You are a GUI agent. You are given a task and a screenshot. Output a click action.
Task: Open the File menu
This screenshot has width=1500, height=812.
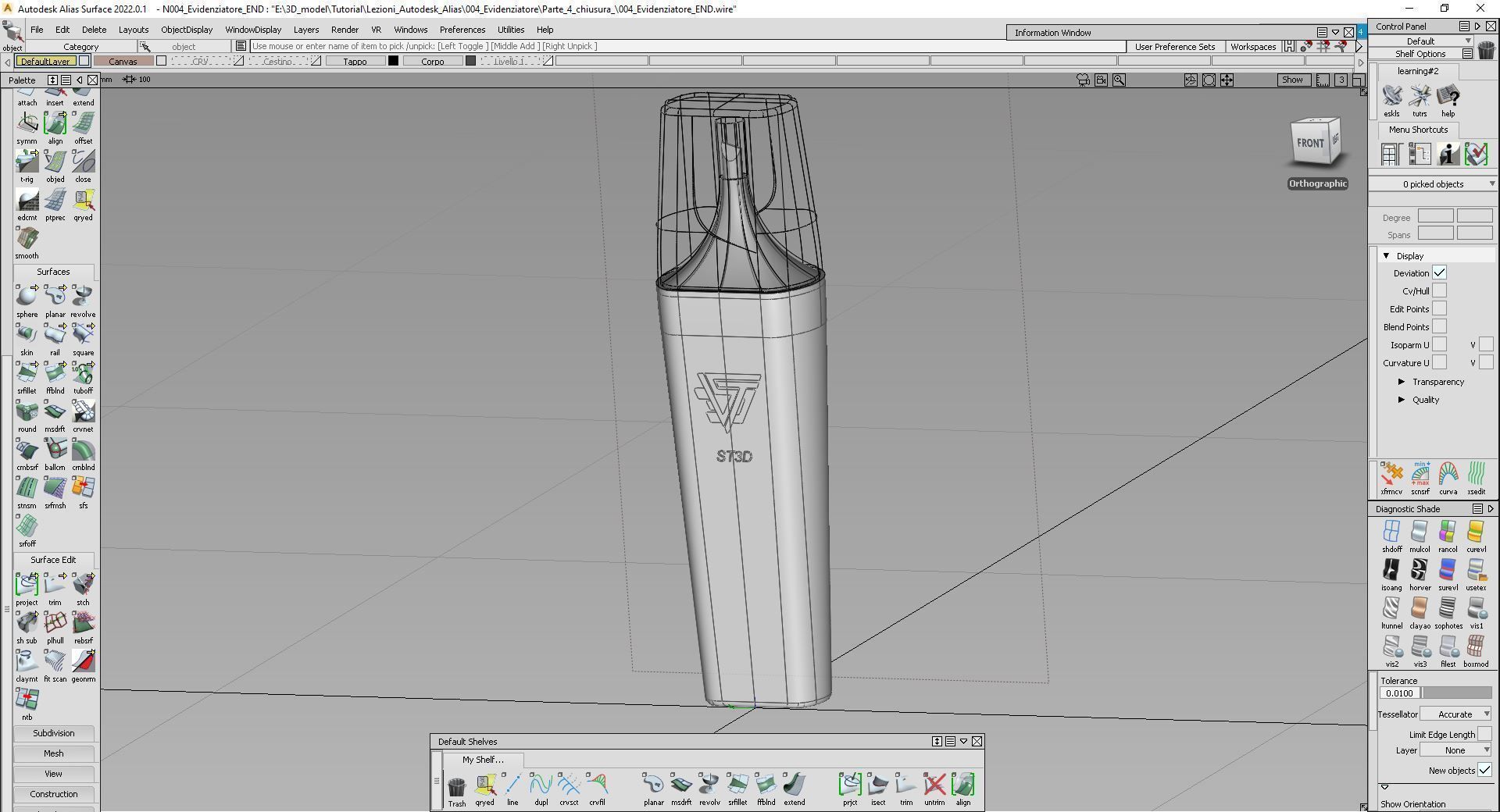pyautogui.click(x=37, y=30)
